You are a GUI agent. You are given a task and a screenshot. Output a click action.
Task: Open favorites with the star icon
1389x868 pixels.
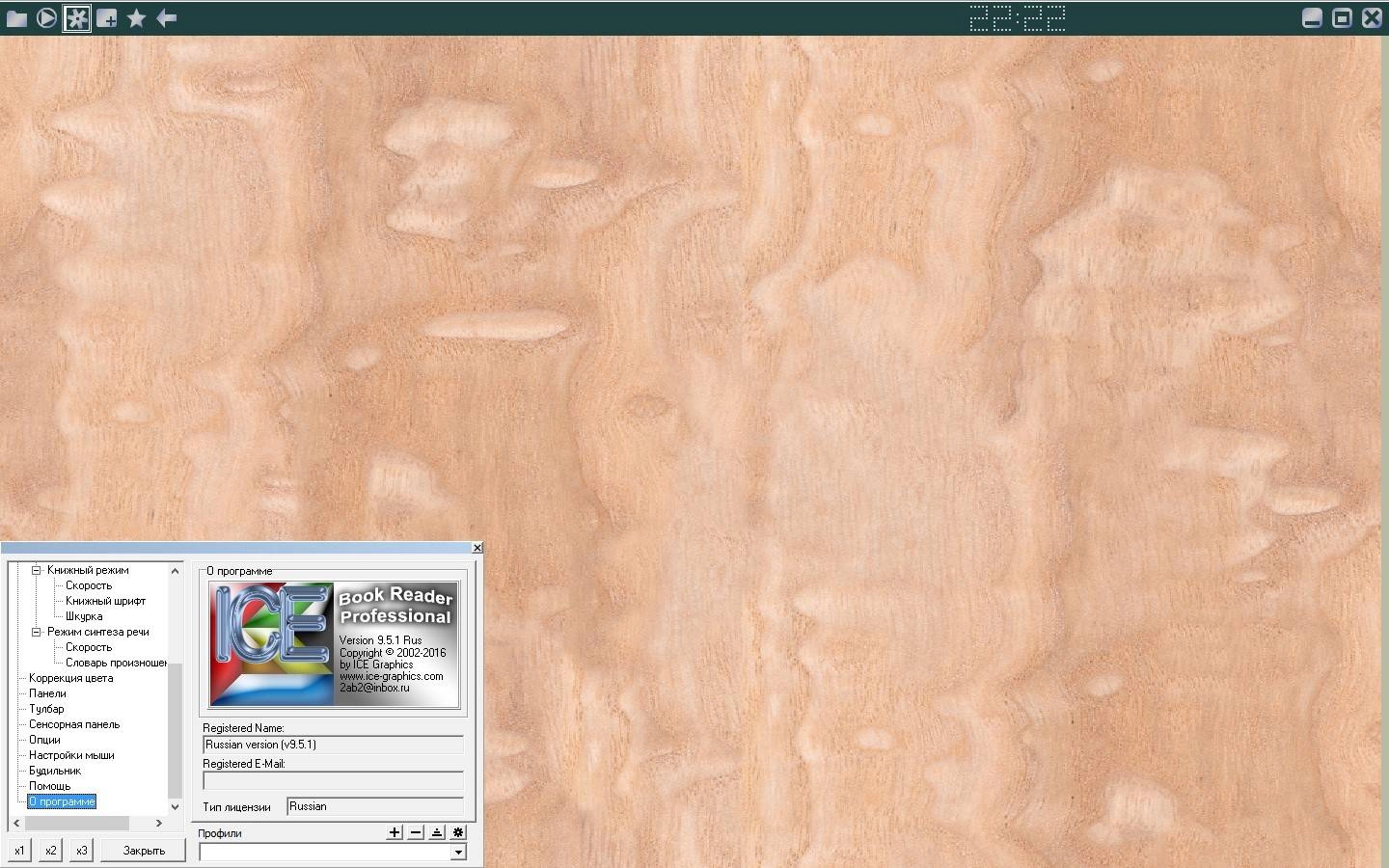tap(137, 18)
